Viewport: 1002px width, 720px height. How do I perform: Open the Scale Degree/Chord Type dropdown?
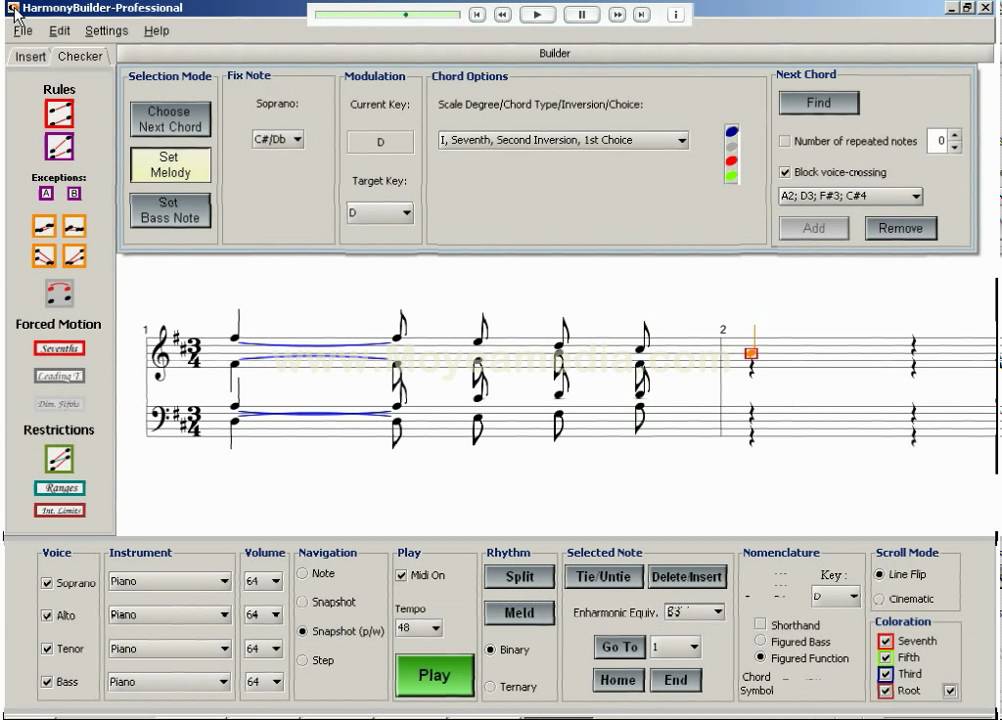[563, 140]
